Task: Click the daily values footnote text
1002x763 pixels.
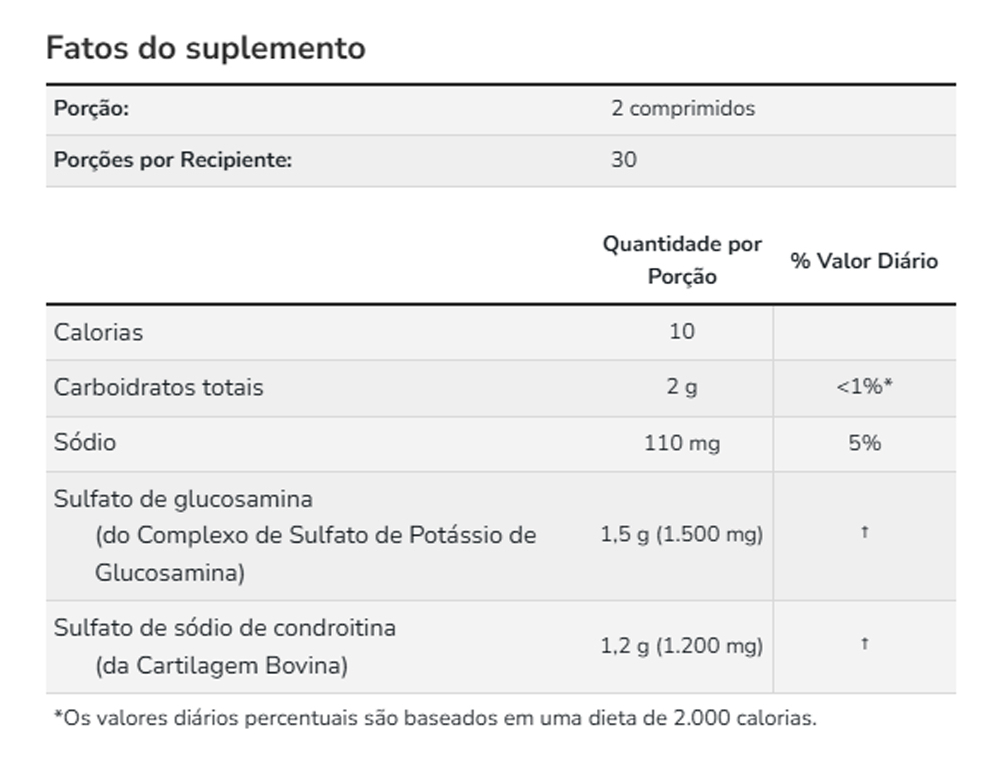Action: pyautogui.click(x=434, y=718)
